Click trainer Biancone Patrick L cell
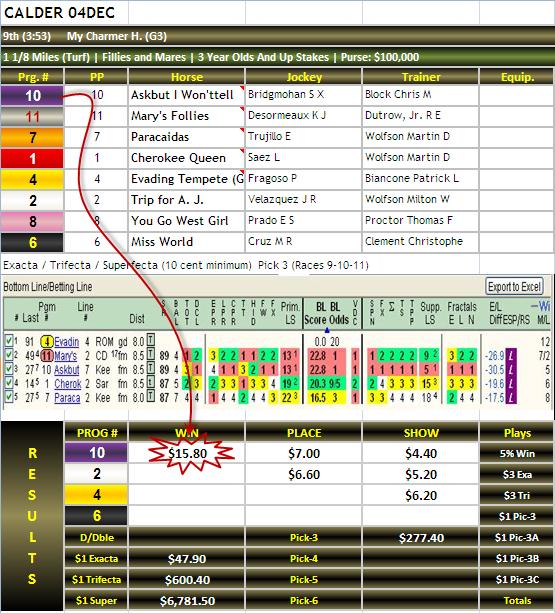Image resolution: width=555 pixels, height=613 pixels. click(421, 179)
